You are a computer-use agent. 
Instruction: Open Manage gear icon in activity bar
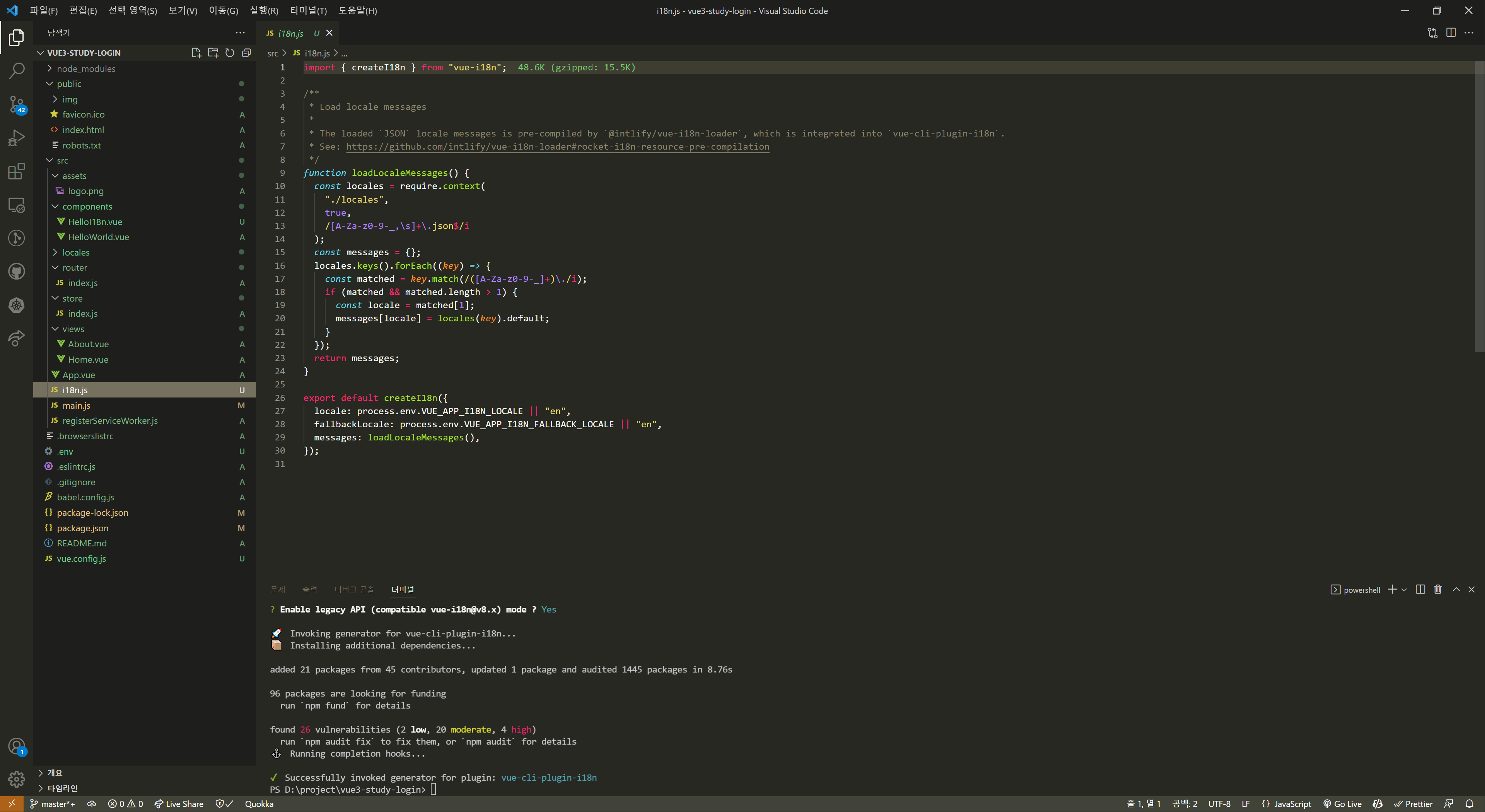pos(17,779)
